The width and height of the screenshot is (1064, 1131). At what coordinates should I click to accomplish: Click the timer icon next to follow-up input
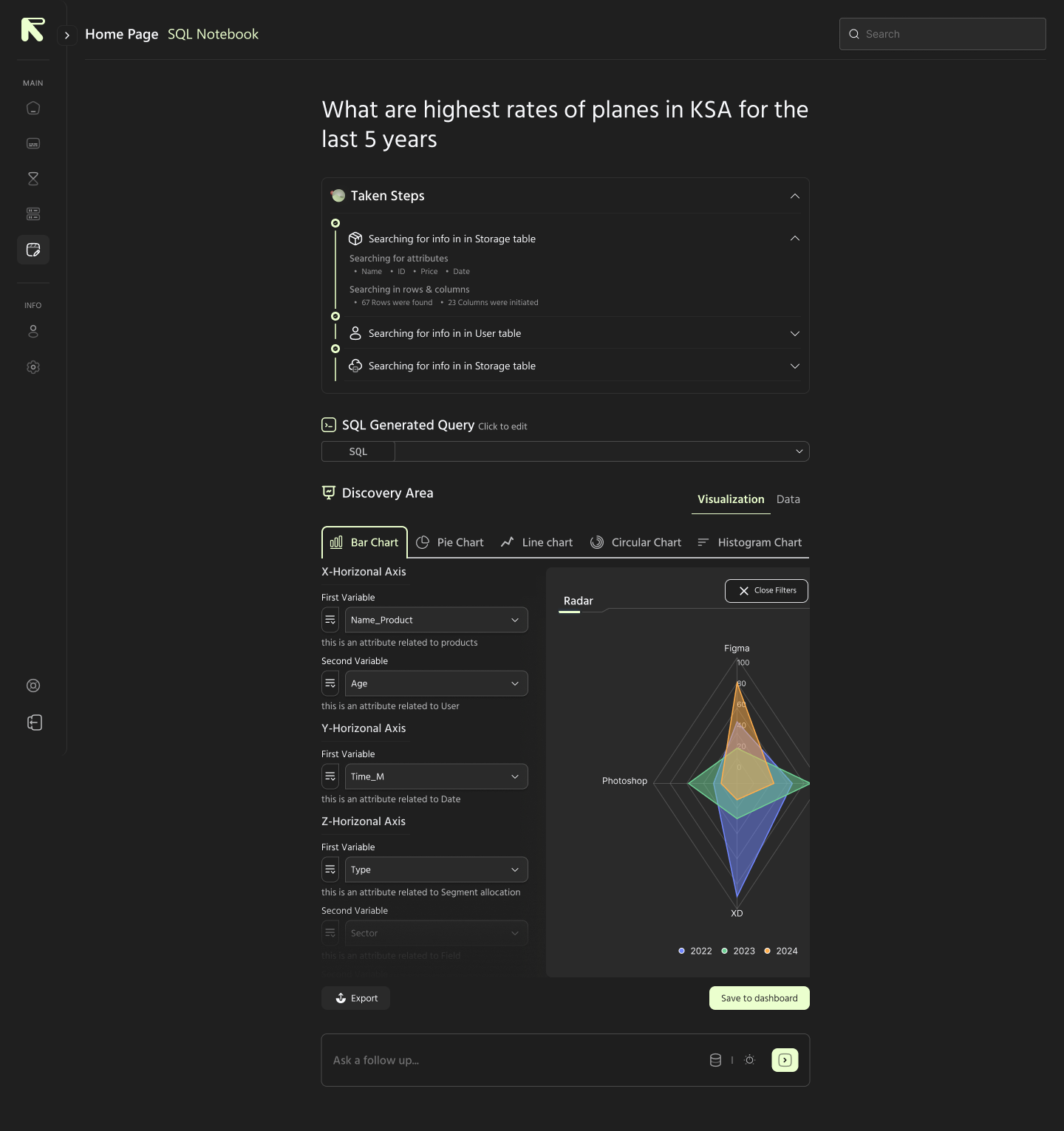coord(749,1060)
